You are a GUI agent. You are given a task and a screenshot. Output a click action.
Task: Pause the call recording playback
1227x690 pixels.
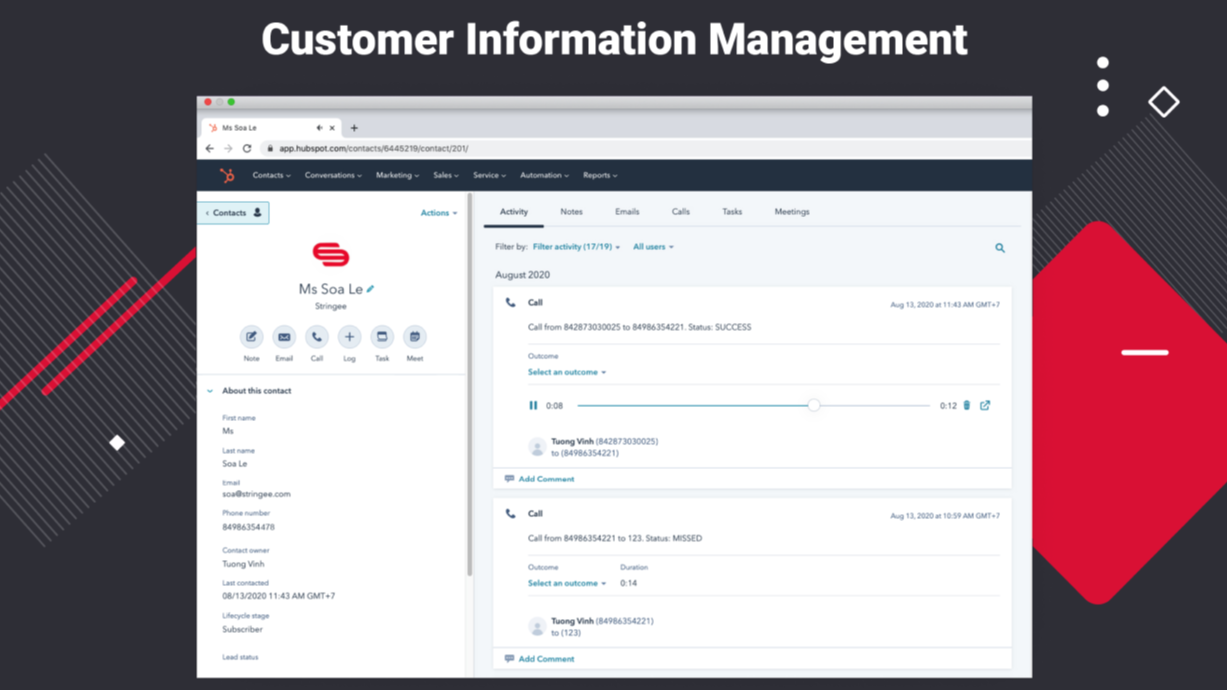pyautogui.click(x=532, y=405)
